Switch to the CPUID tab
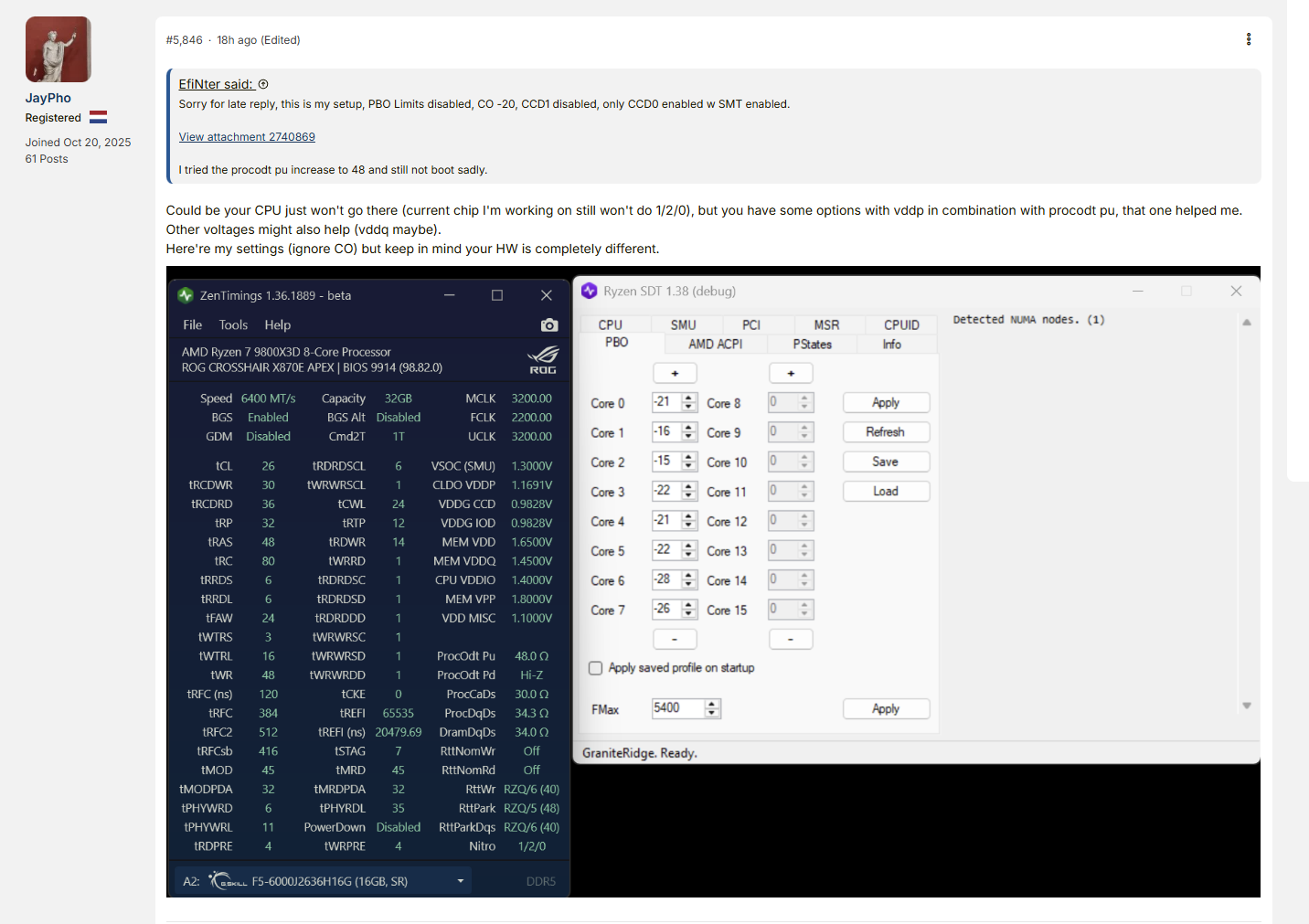 click(x=901, y=325)
